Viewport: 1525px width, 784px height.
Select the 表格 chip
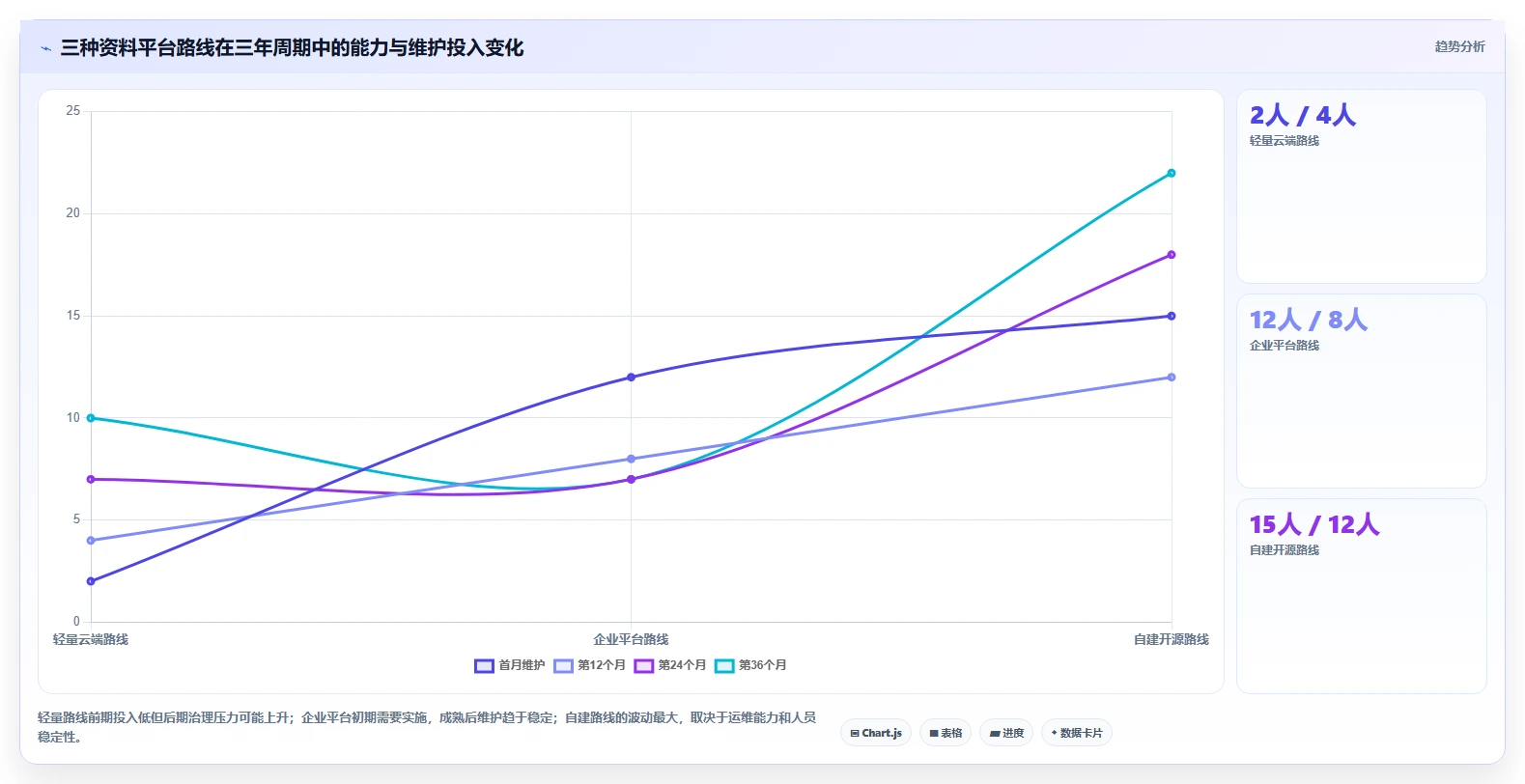(946, 733)
